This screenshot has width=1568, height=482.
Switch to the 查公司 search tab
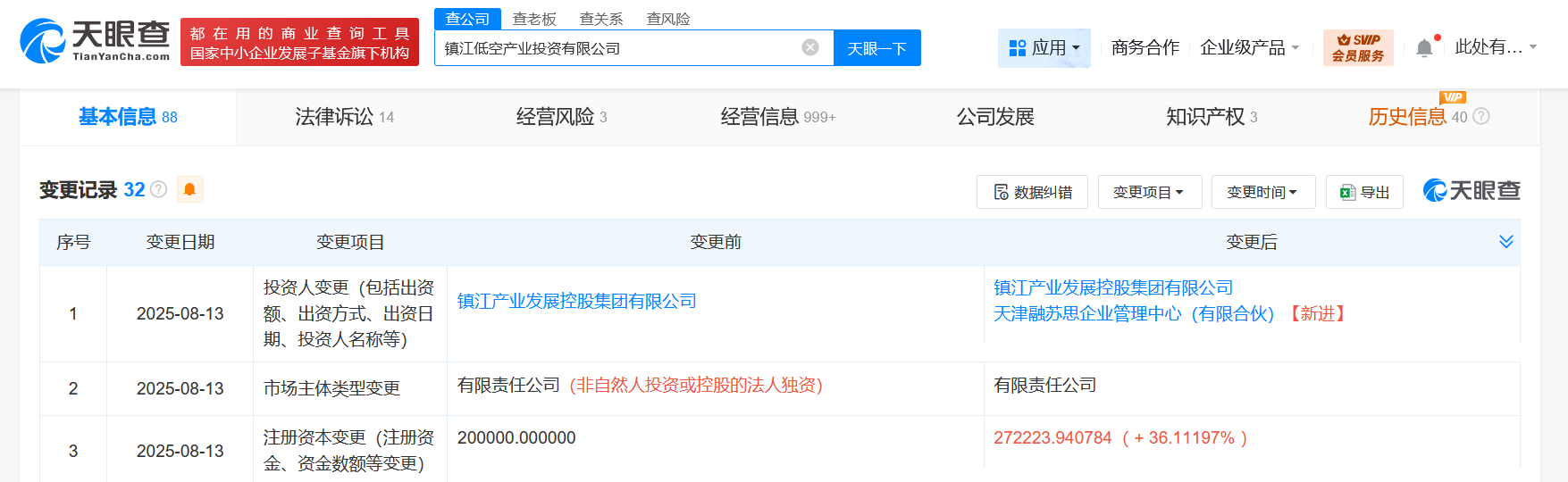click(467, 19)
